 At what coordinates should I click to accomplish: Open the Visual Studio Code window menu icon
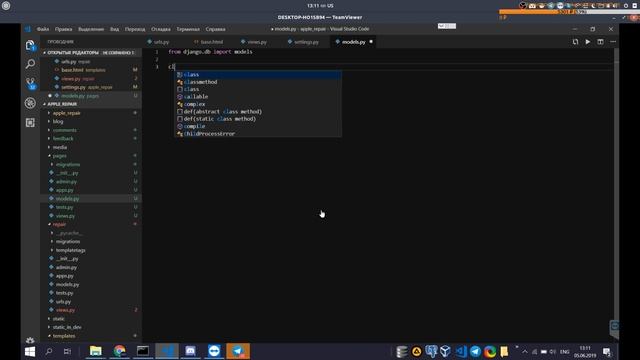(27, 29)
